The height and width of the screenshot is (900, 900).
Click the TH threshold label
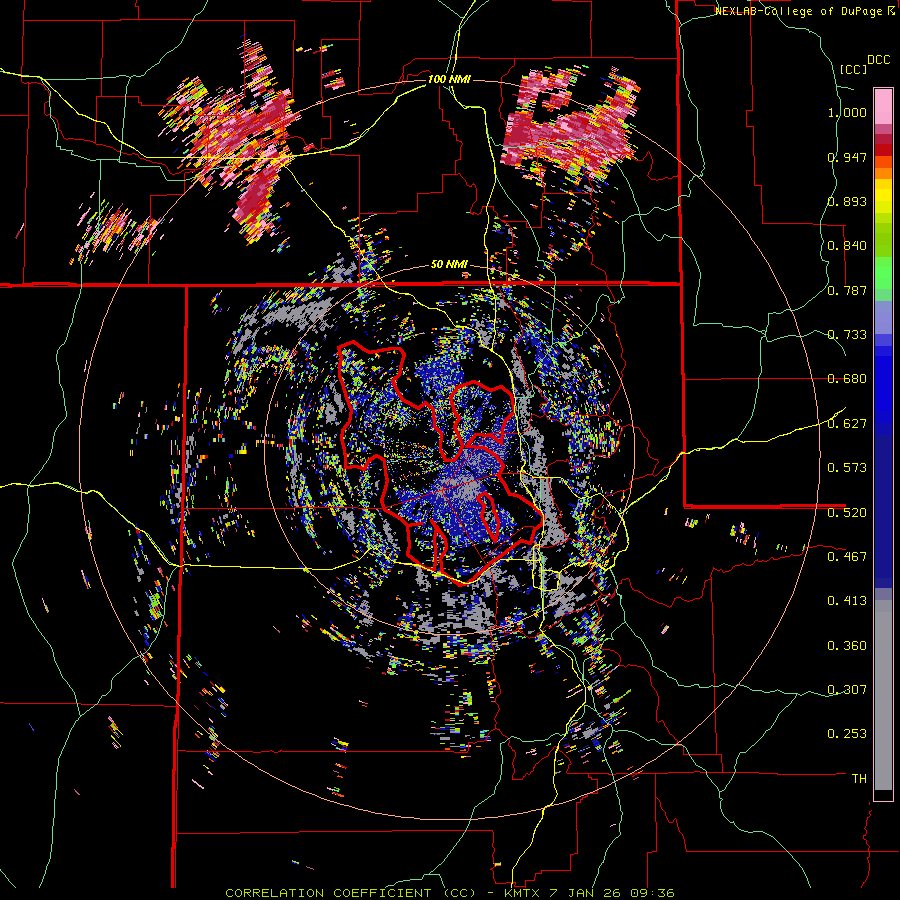pos(859,779)
